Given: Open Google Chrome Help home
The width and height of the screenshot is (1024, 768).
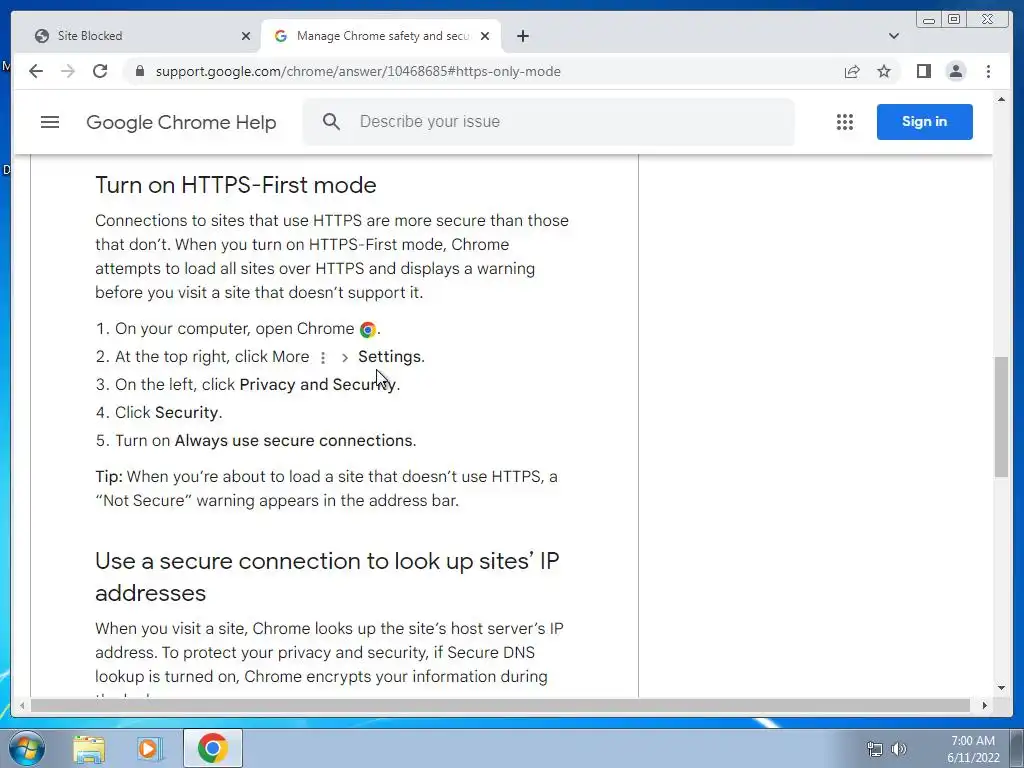Looking at the screenshot, I should (x=181, y=122).
